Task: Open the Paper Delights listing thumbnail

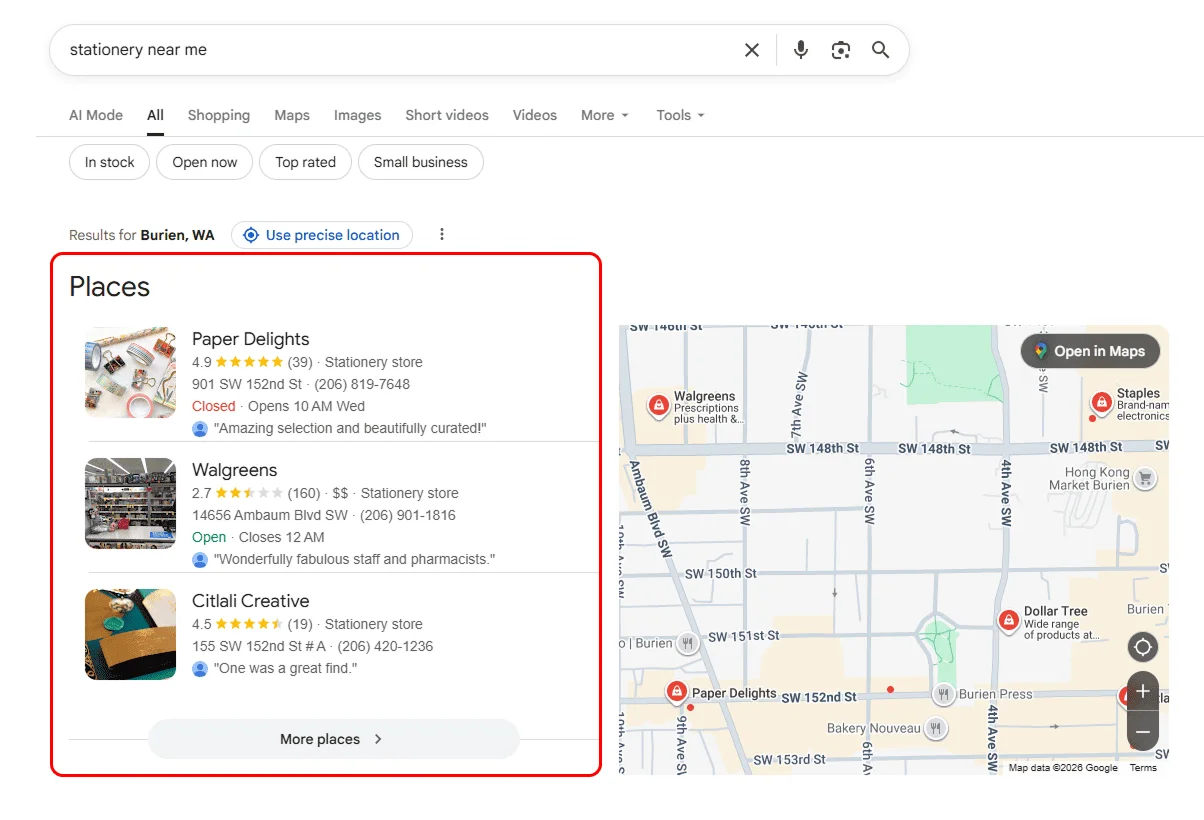Action: (130, 372)
